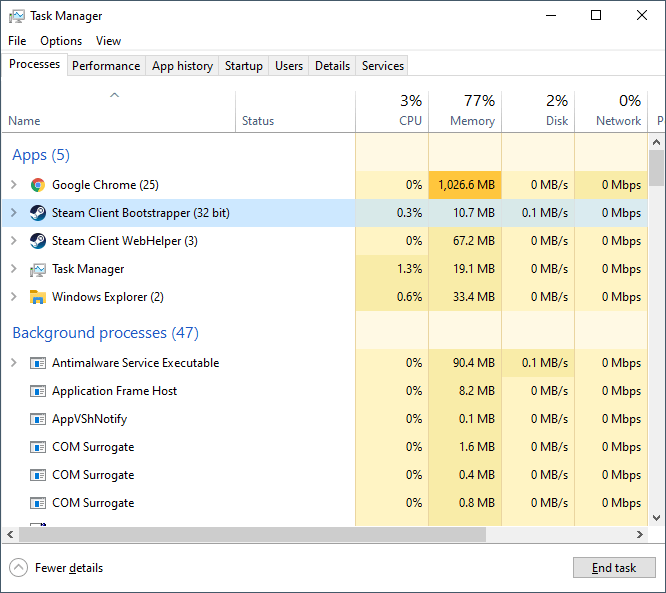
Task: Open the Startup tab
Action: pos(243,66)
